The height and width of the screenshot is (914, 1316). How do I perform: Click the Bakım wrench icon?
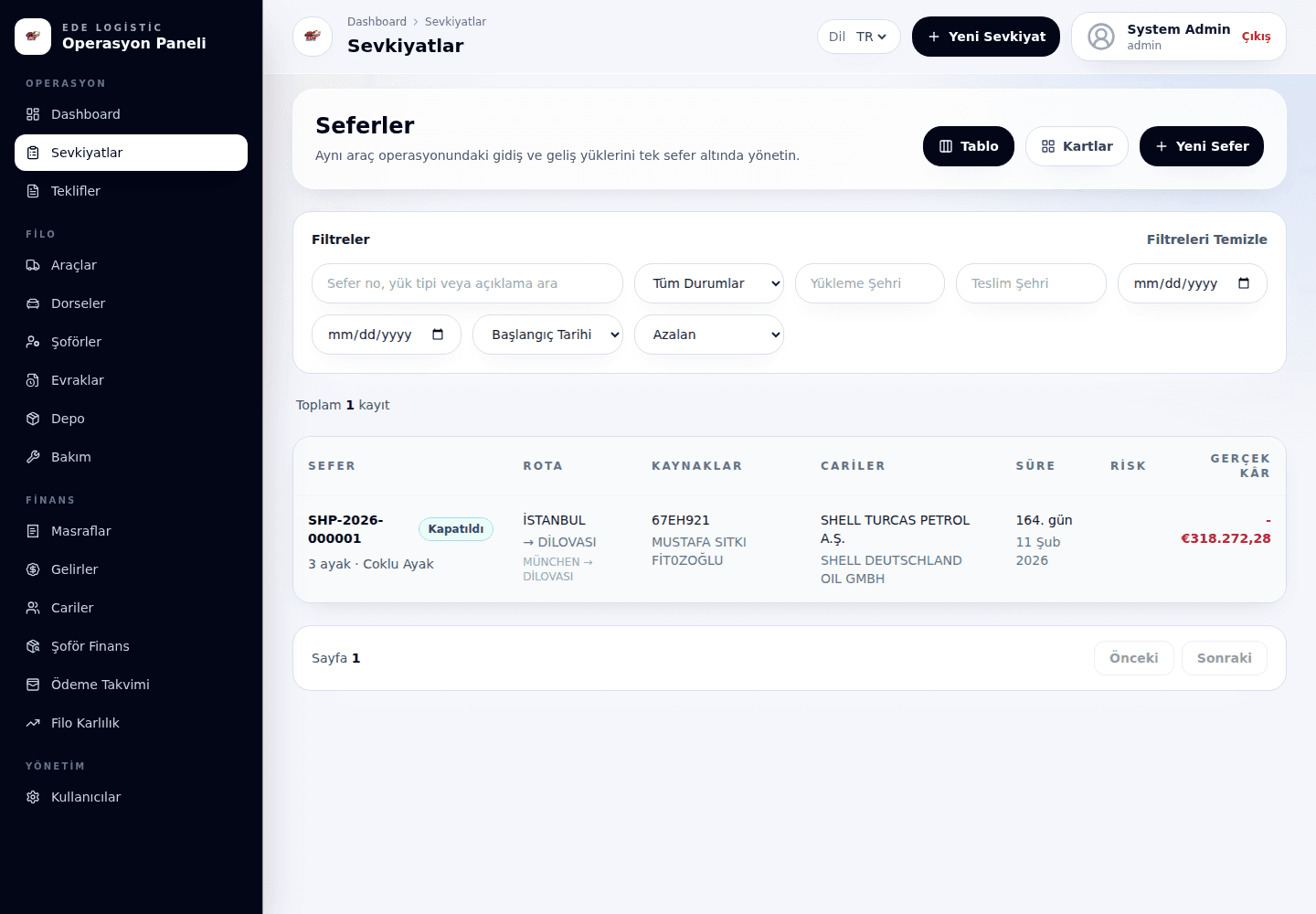click(33, 457)
